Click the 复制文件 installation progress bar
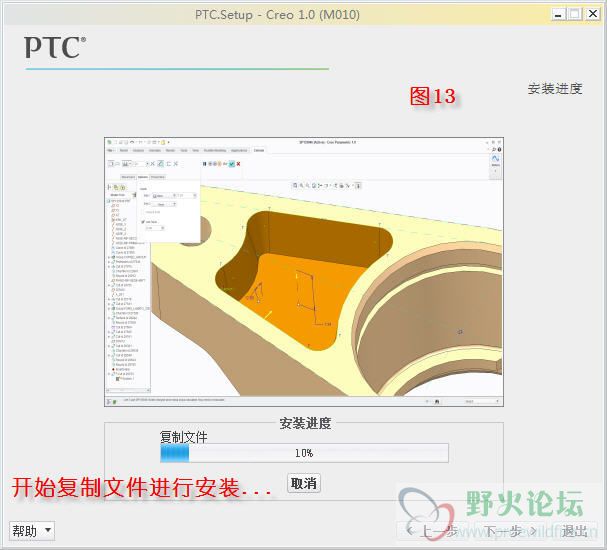 [304, 453]
